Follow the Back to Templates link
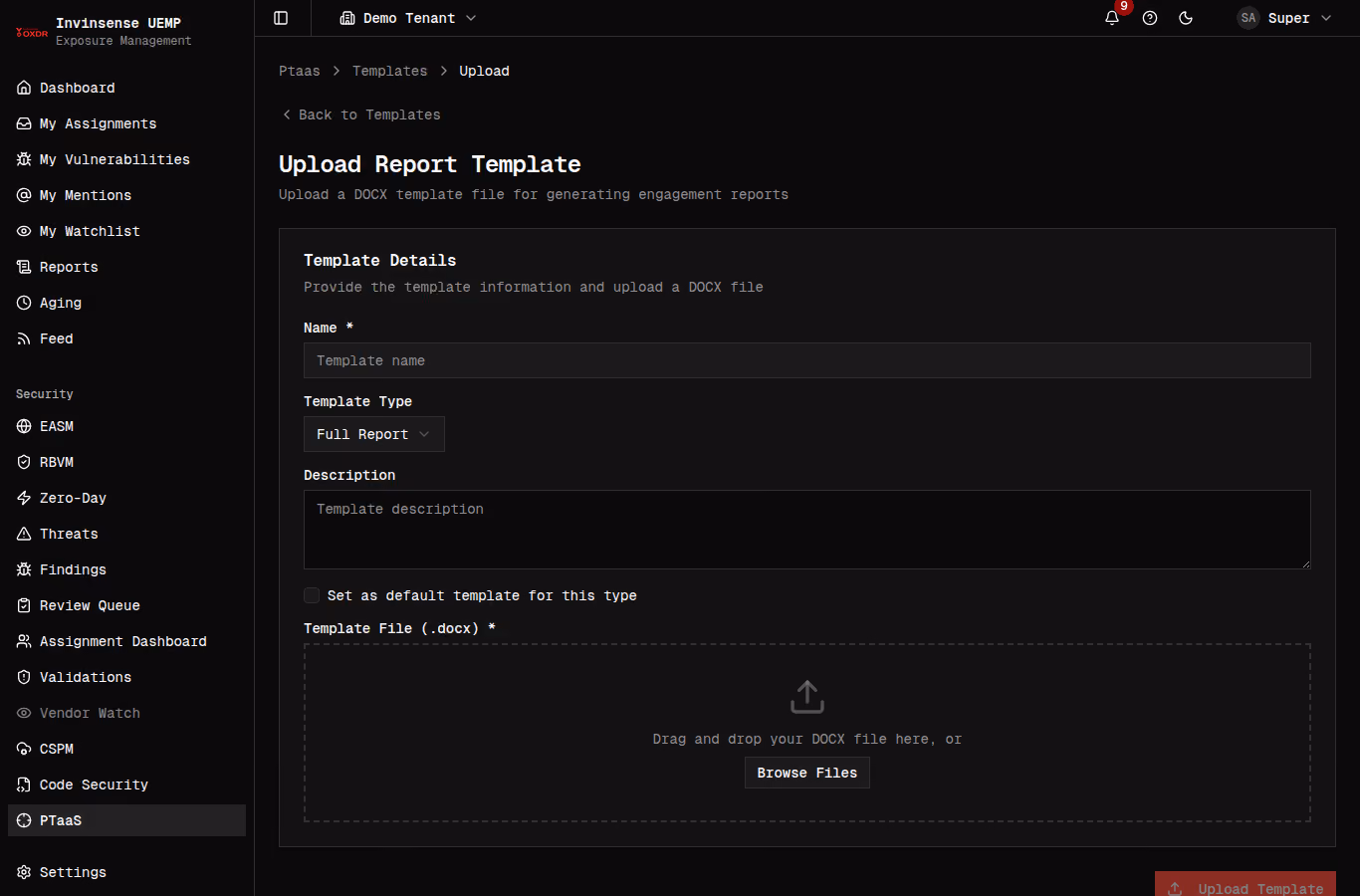The height and width of the screenshot is (896, 1360). [x=361, y=114]
